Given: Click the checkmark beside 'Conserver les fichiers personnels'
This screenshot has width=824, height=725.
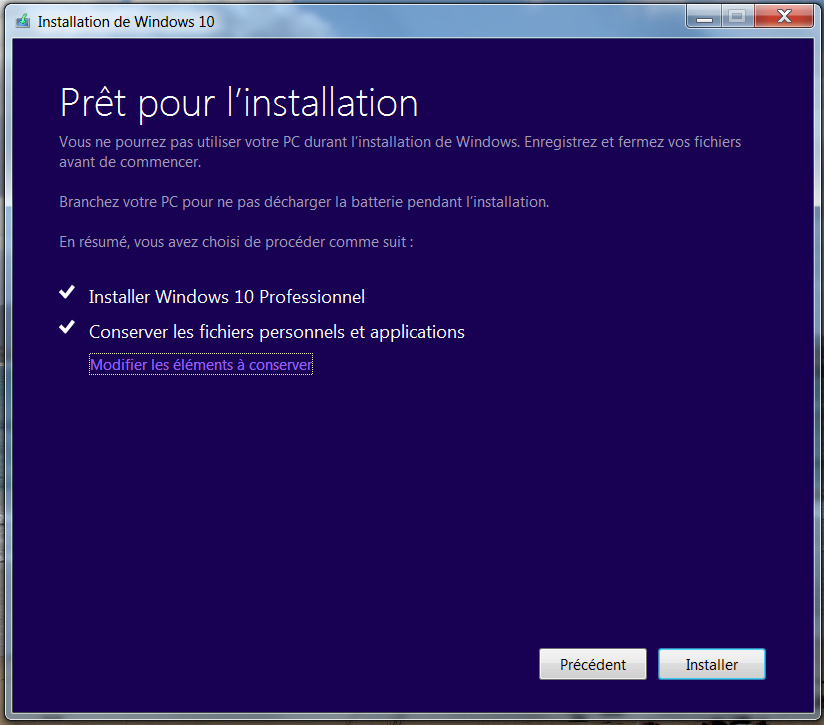Looking at the screenshot, I should coord(67,327).
